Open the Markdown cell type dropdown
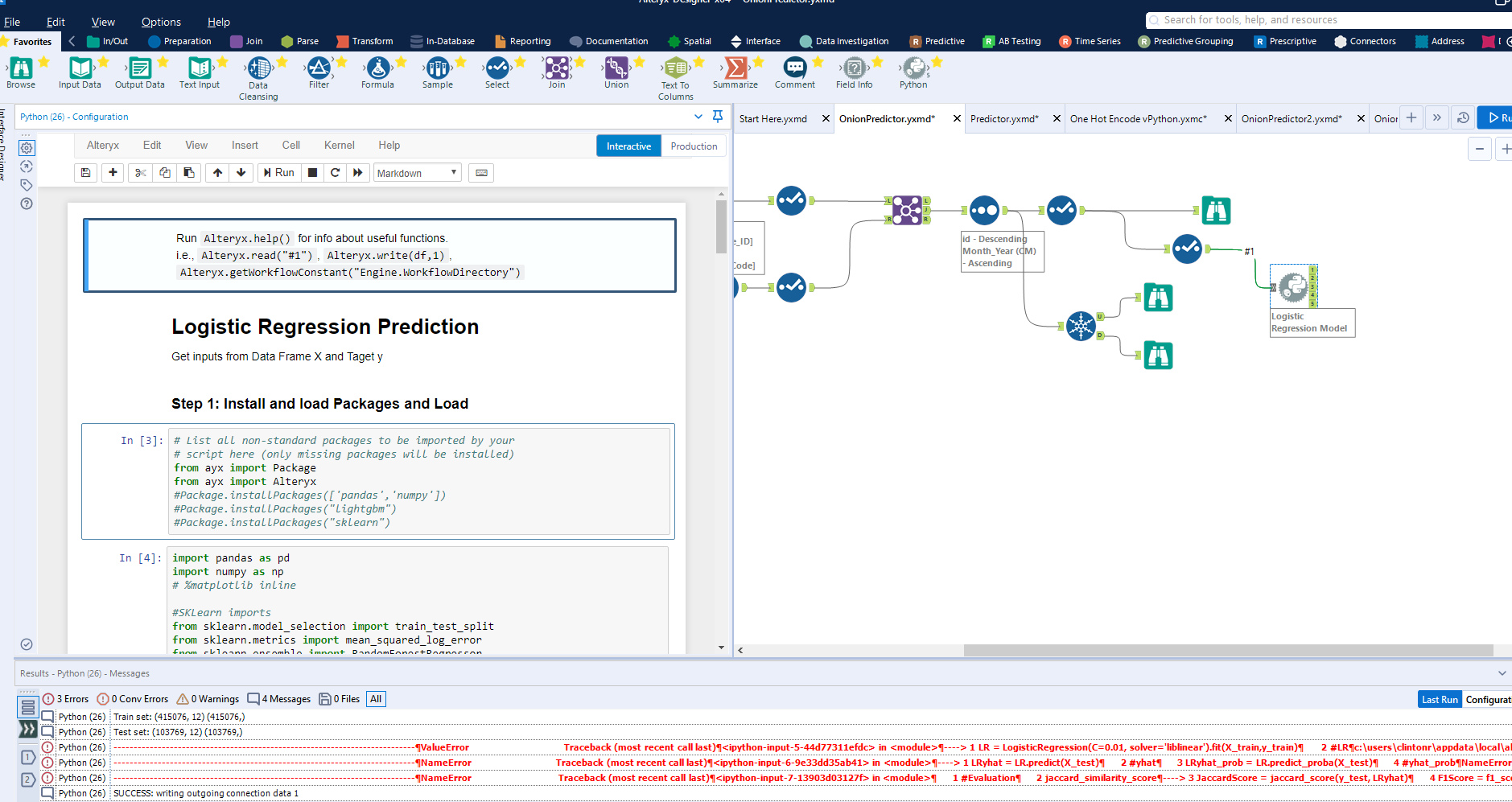 click(x=418, y=173)
